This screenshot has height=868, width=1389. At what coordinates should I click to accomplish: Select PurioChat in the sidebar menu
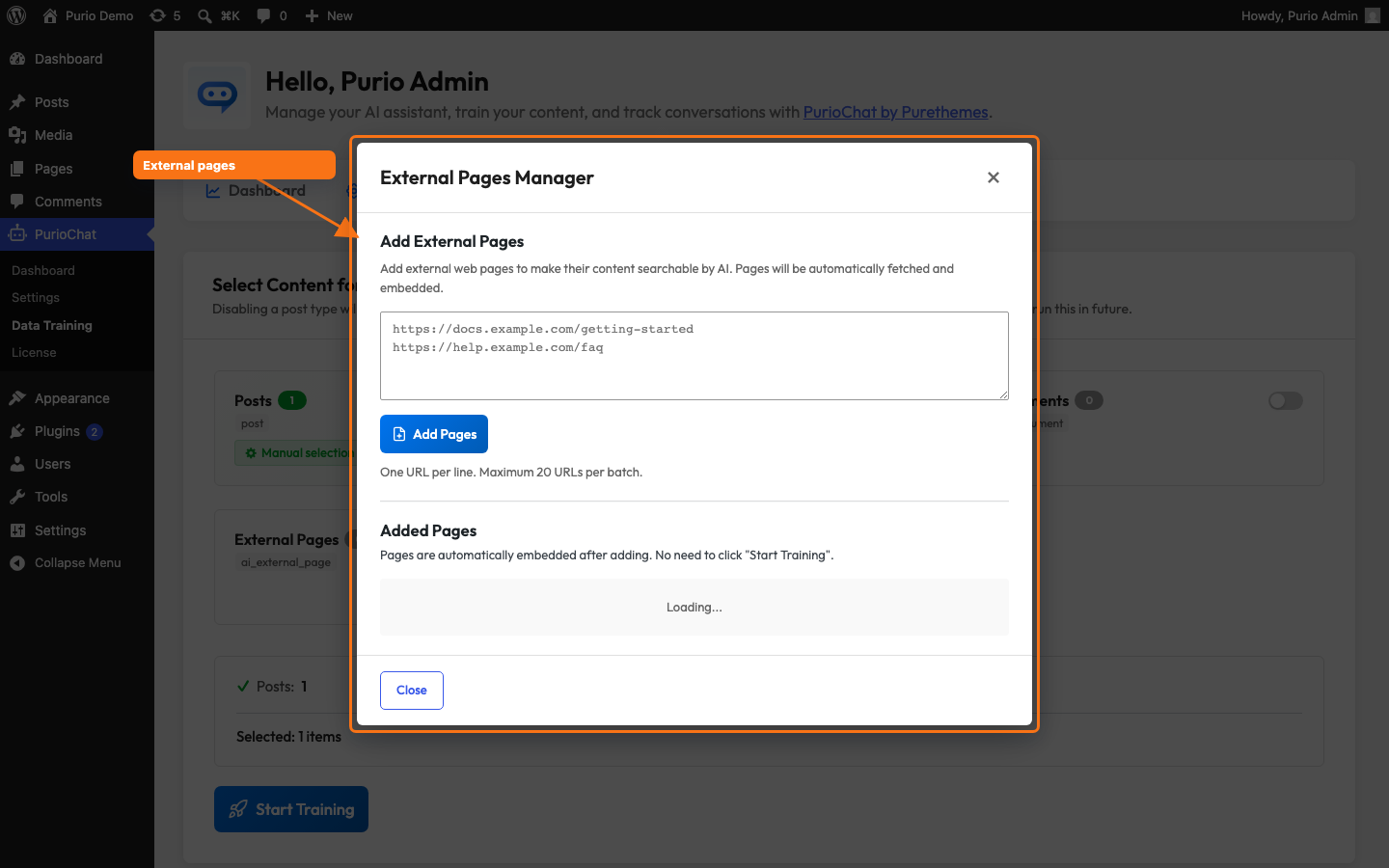(77, 234)
